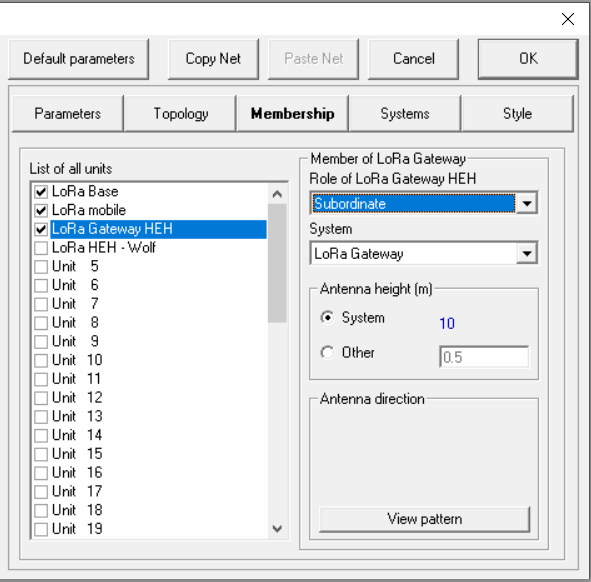
Task: Uncheck the LoRa Base unit
Action: (x=41, y=192)
